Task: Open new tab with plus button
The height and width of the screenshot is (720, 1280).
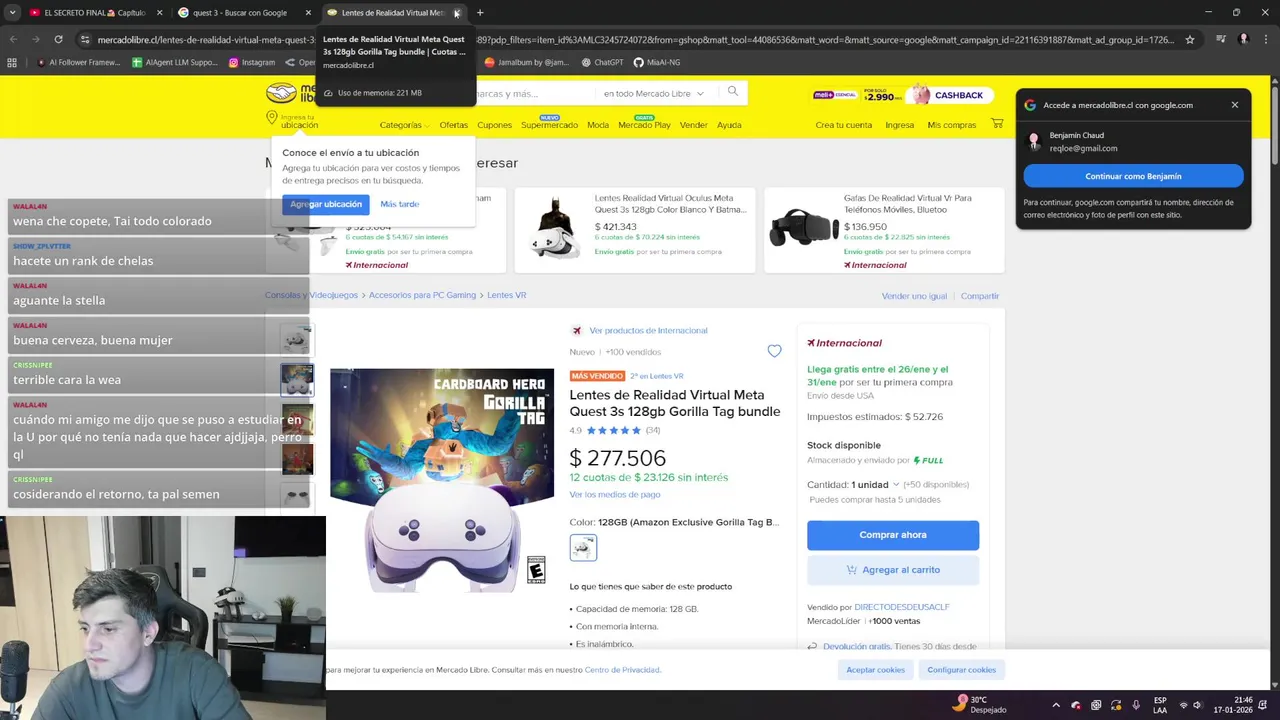Action: point(480,13)
